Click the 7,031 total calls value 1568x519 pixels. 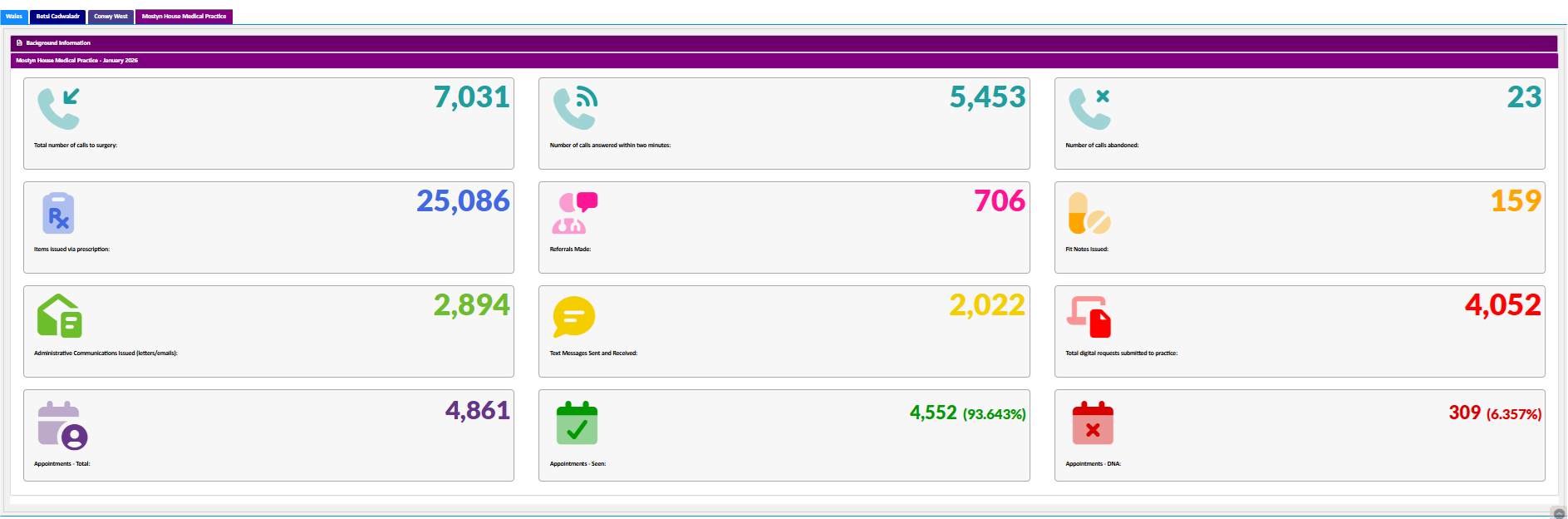click(x=471, y=97)
